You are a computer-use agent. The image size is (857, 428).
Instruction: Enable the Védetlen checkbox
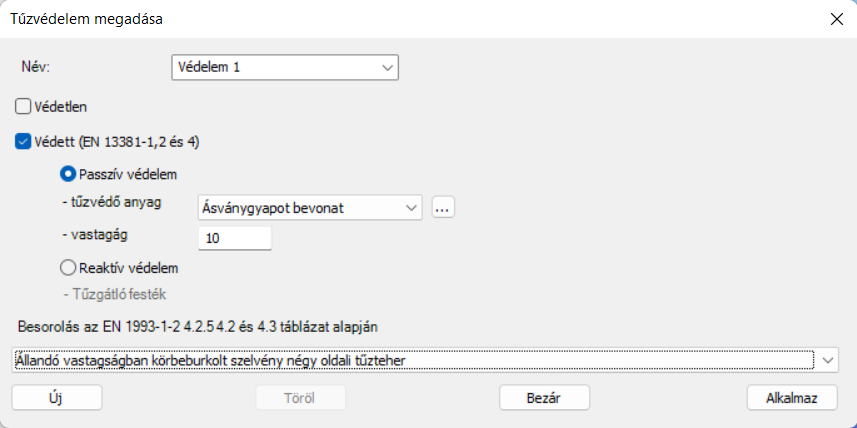click(x=22, y=107)
